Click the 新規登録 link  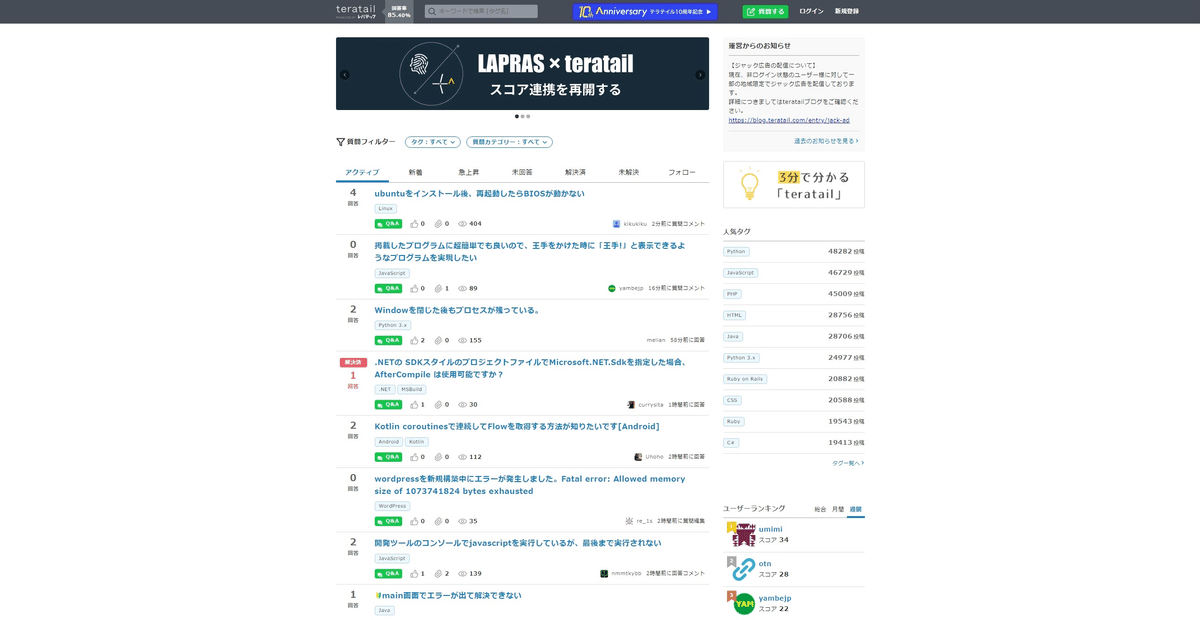(847, 12)
